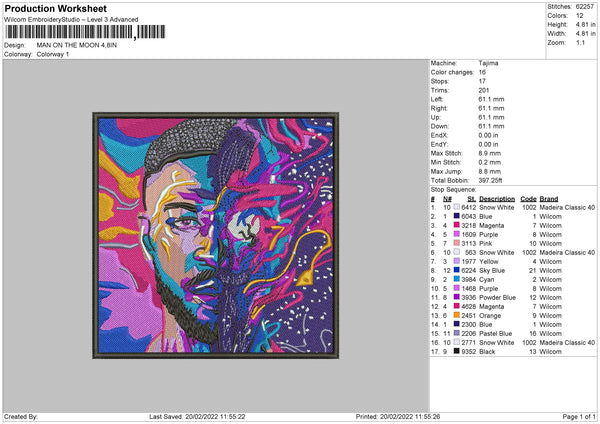
Task: Click the 'Cyan' description in stop 9
Action: tap(486, 280)
